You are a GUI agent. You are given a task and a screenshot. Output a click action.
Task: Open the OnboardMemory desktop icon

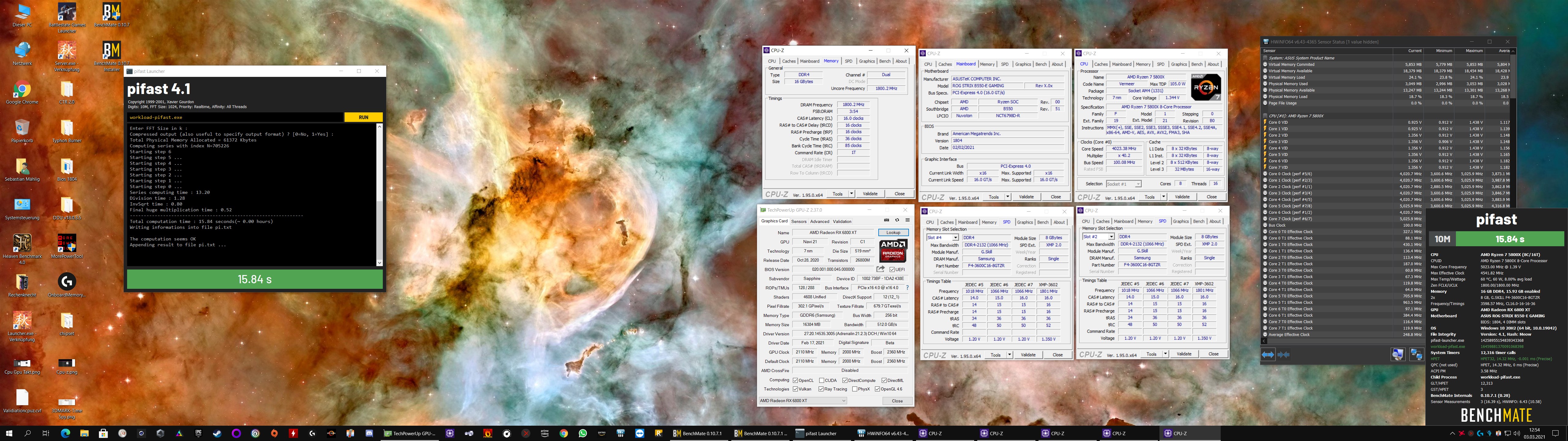(67, 285)
